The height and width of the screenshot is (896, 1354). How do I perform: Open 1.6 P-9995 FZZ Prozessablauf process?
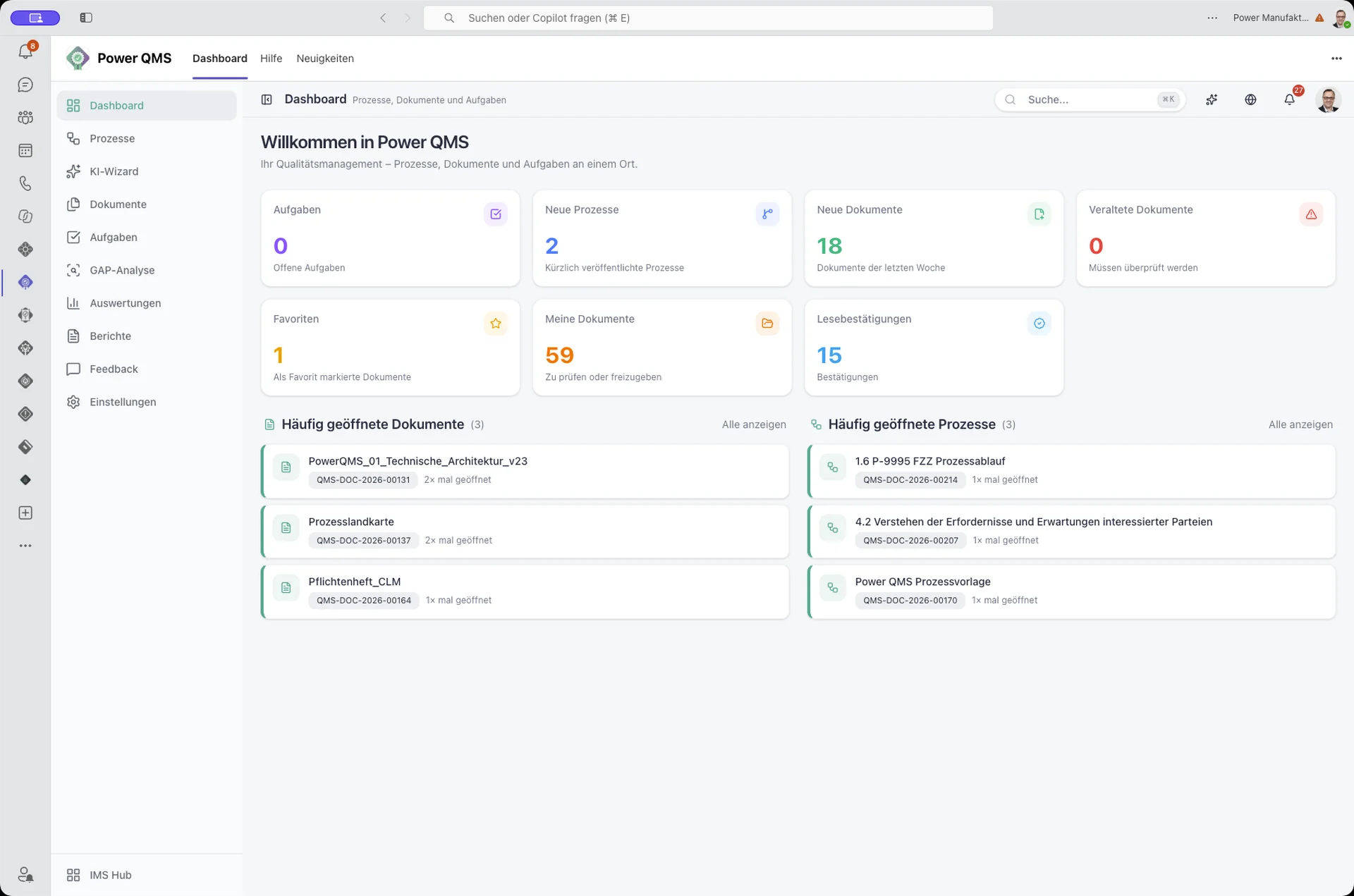(1071, 471)
